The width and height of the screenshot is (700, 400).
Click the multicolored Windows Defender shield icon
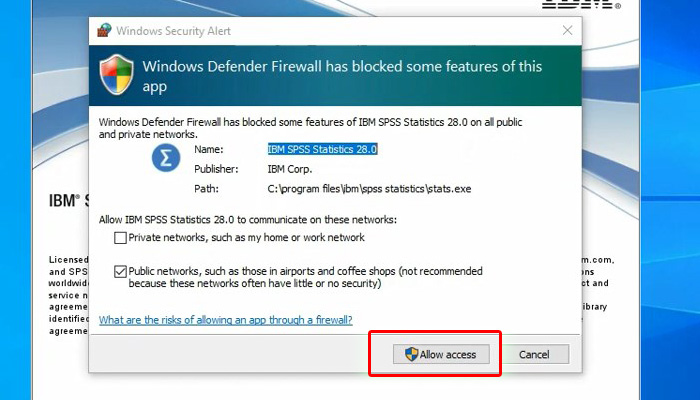pos(117,75)
